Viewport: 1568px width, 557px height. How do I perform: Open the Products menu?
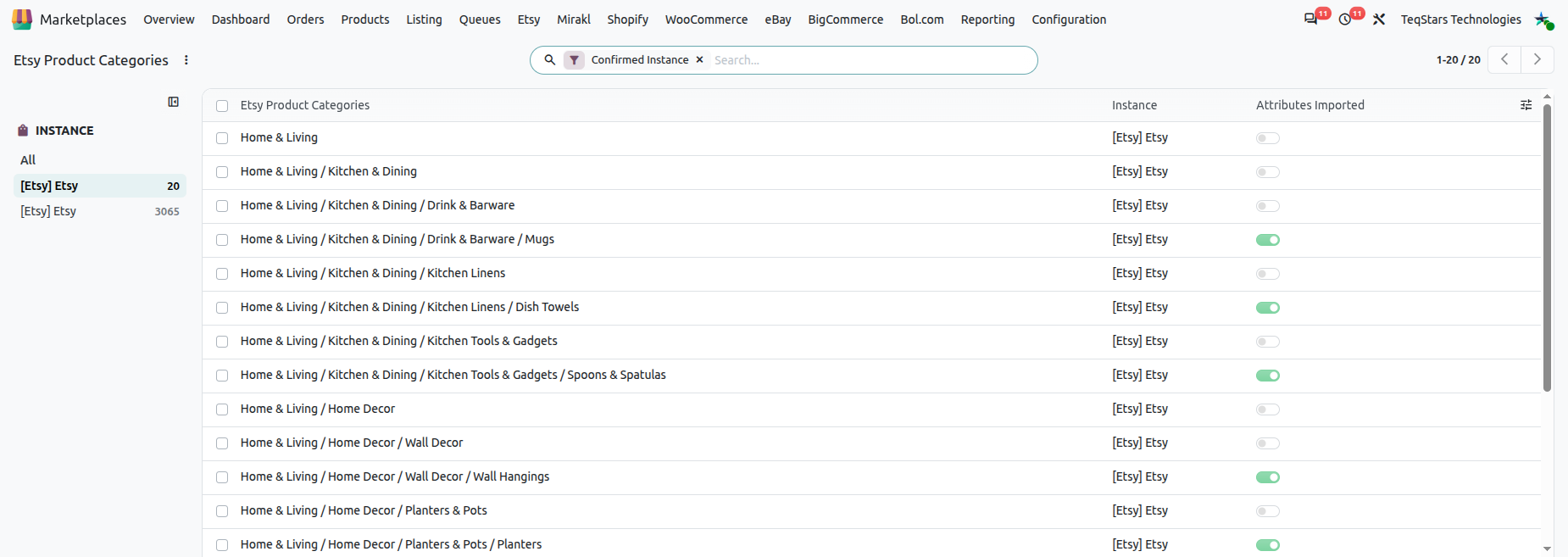tap(365, 19)
